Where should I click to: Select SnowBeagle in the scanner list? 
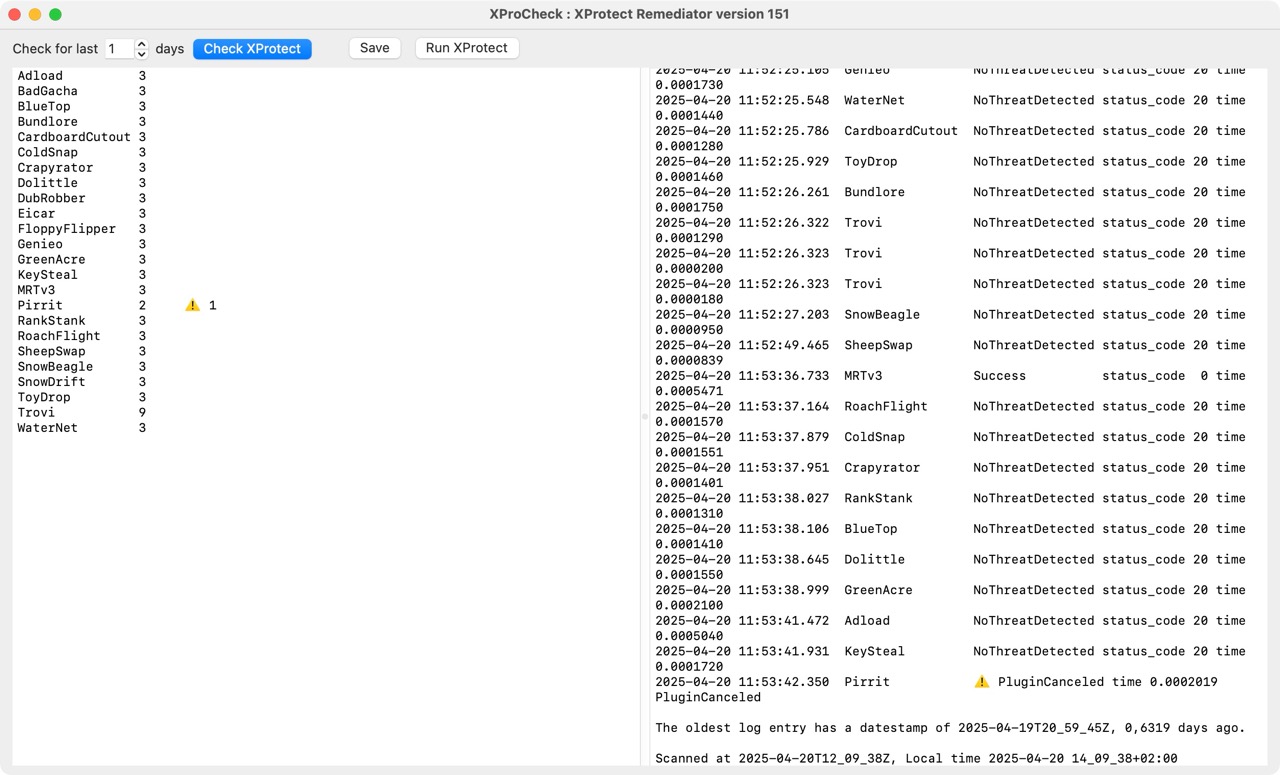pyautogui.click(x=55, y=367)
